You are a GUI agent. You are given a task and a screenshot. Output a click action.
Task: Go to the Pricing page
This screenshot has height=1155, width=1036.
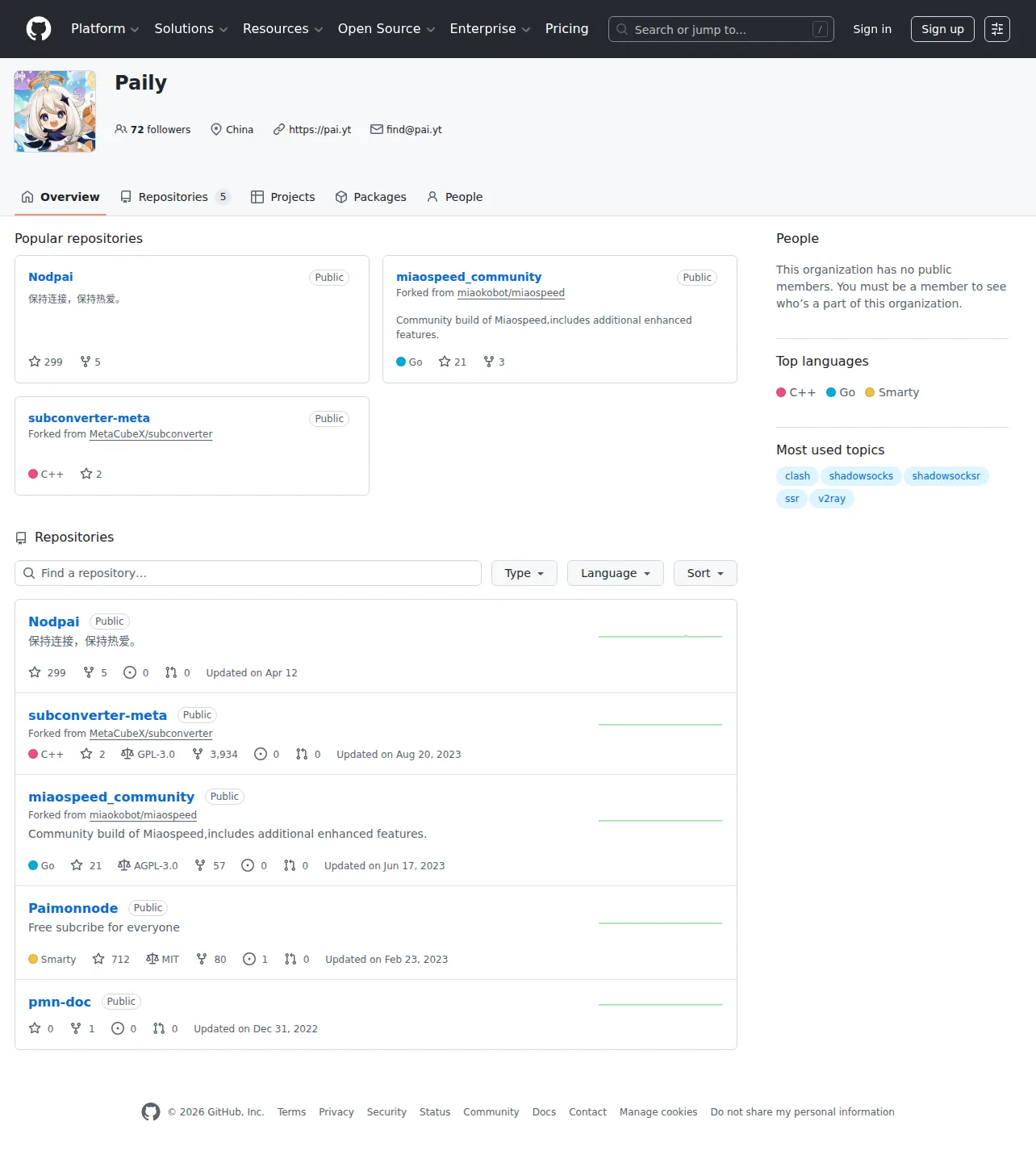point(566,29)
